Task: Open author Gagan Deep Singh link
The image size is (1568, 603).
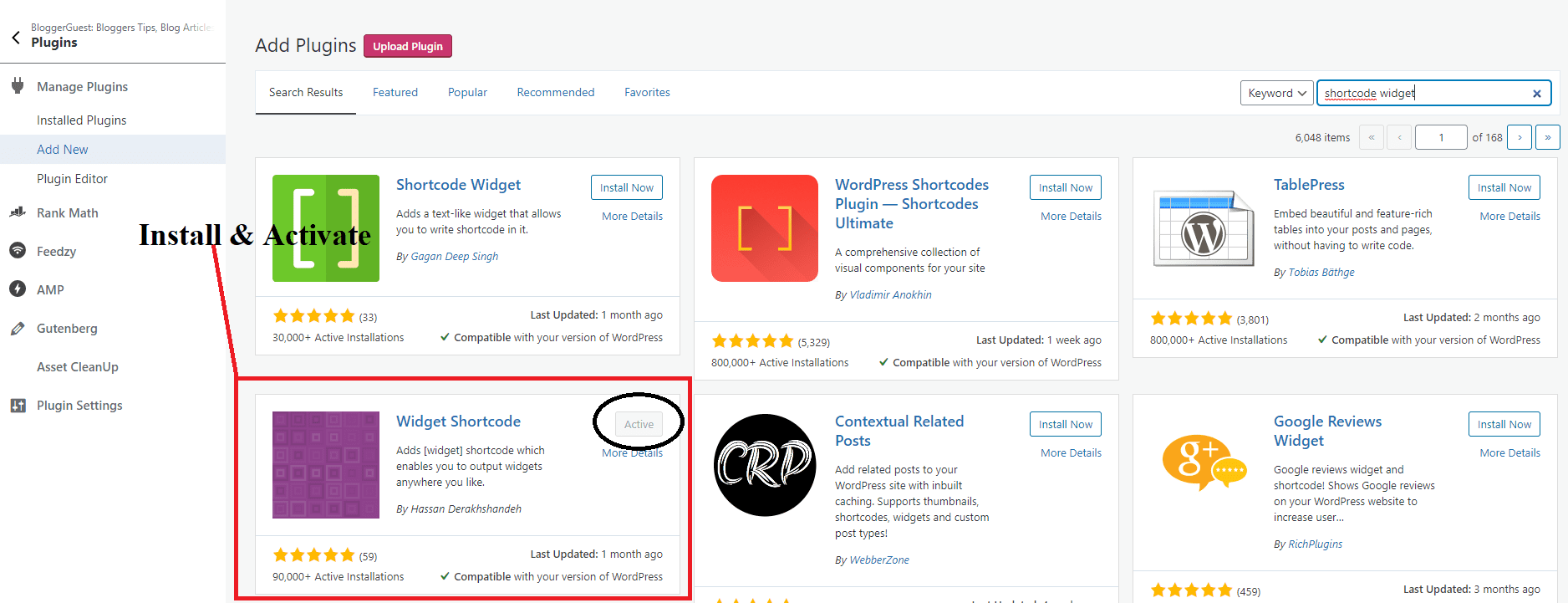Action: (x=454, y=257)
